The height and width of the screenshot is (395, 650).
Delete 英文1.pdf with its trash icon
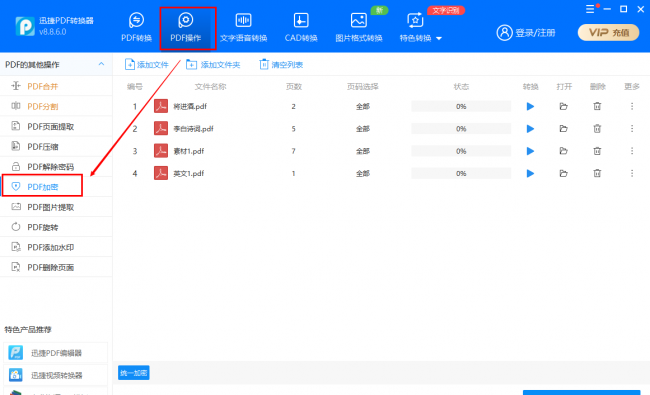point(597,173)
